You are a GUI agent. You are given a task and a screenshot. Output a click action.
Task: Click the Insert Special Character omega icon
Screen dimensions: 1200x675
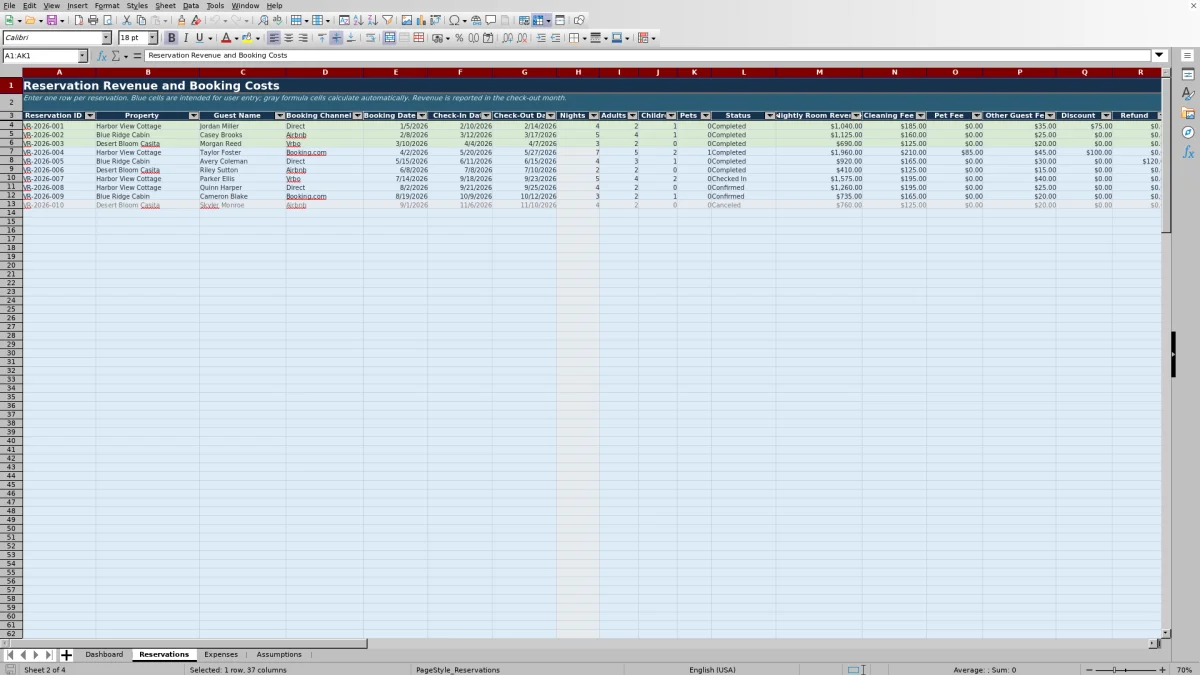tap(454, 20)
